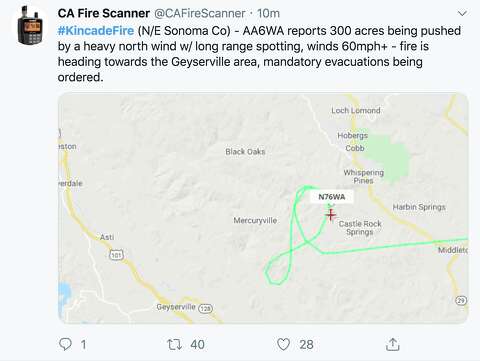
Task: Open the tweet options chevron menu
Action: point(462,14)
